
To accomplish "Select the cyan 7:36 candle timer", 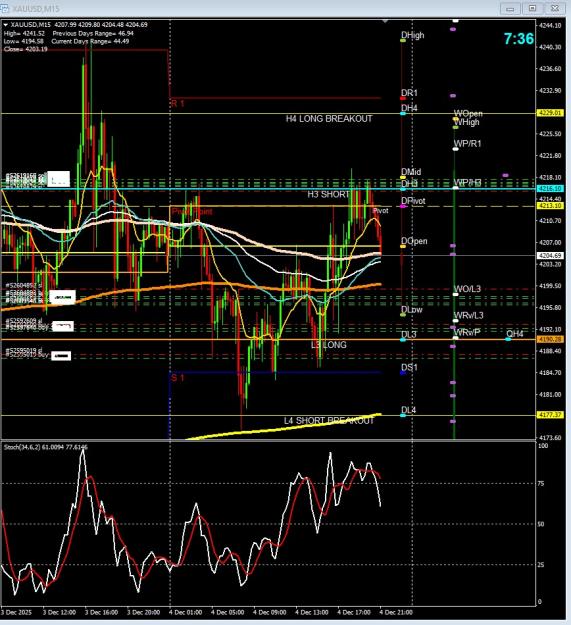I will point(518,39).
